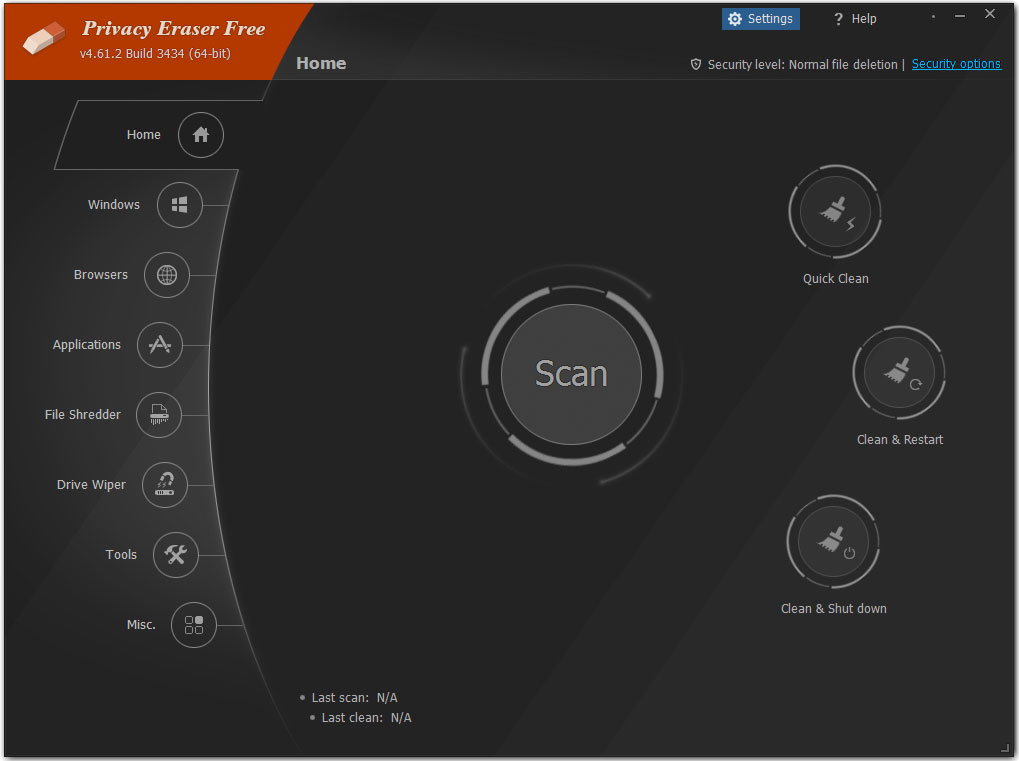1019x761 pixels.
Task: Open the Drive Wiper icon
Action: pos(165,485)
